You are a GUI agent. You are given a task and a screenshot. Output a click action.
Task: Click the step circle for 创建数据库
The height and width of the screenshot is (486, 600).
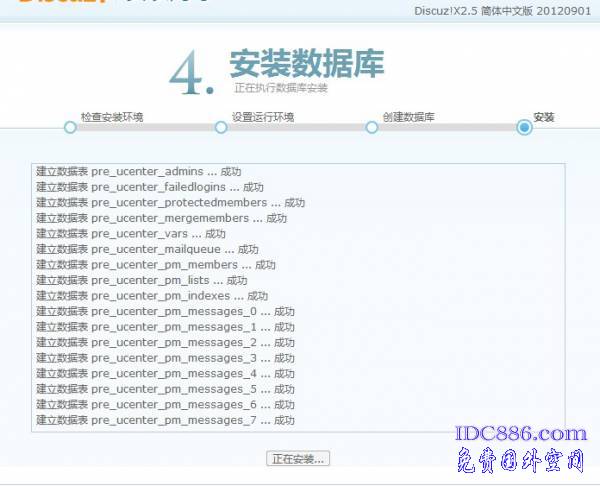click(371, 127)
